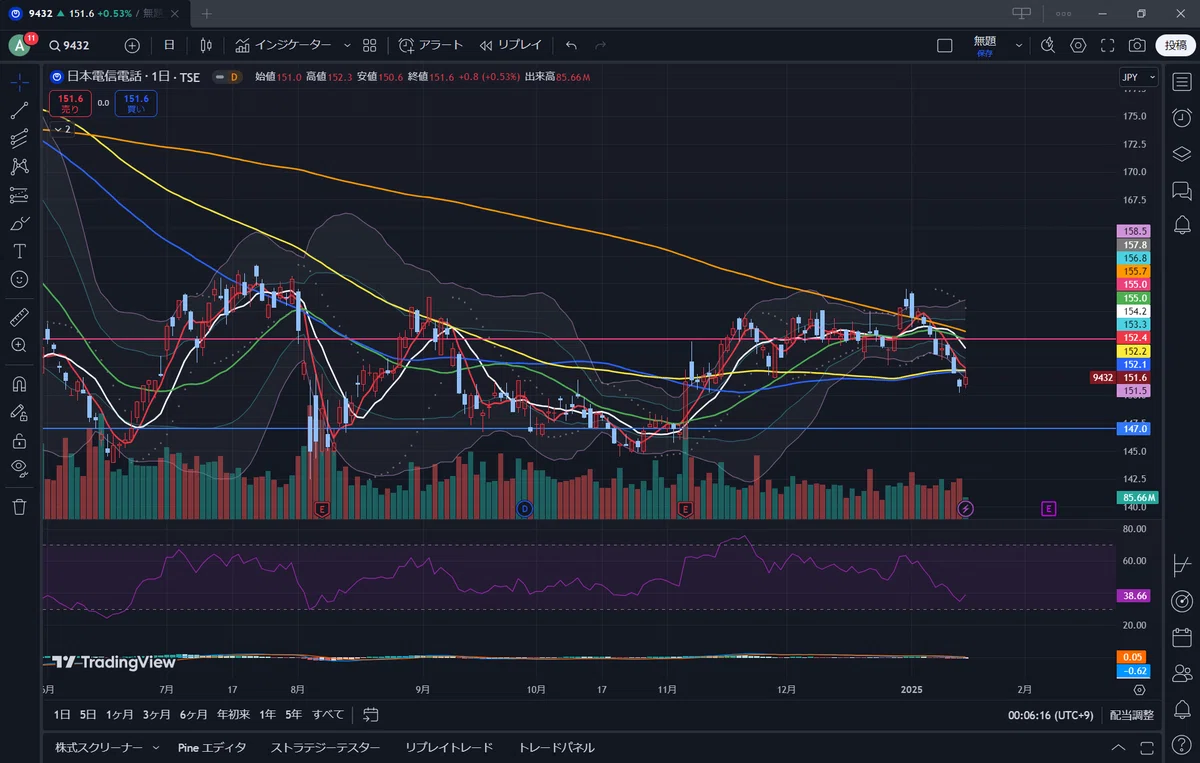Click the 00:06:16 (UTC+9) timezone clock

coord(1050,714)
